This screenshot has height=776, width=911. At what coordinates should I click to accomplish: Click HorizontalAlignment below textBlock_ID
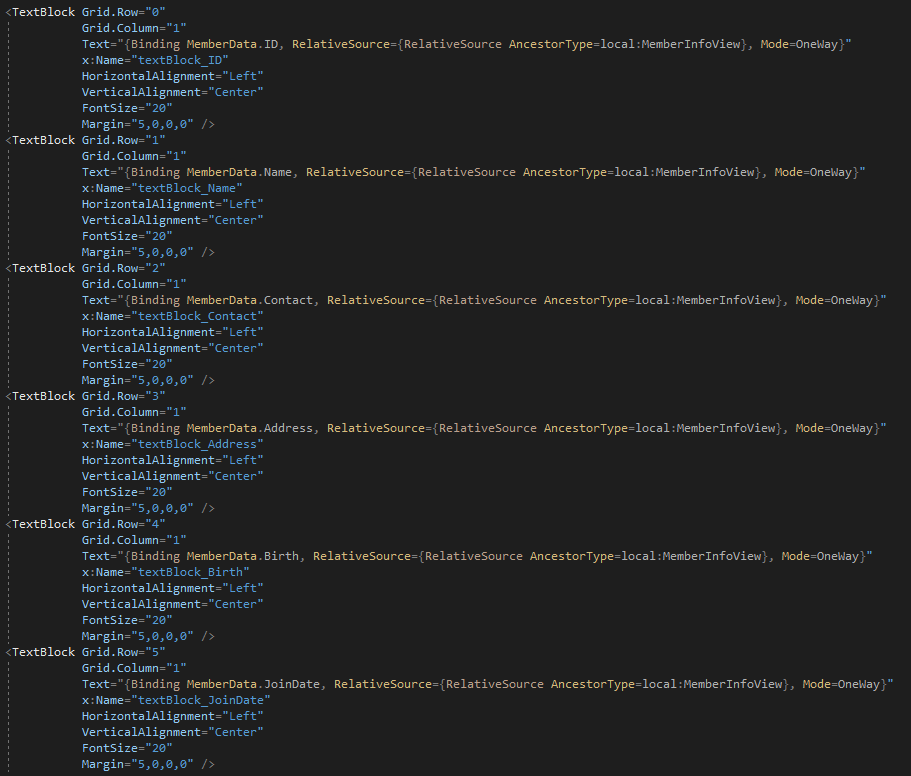(148, 76)
